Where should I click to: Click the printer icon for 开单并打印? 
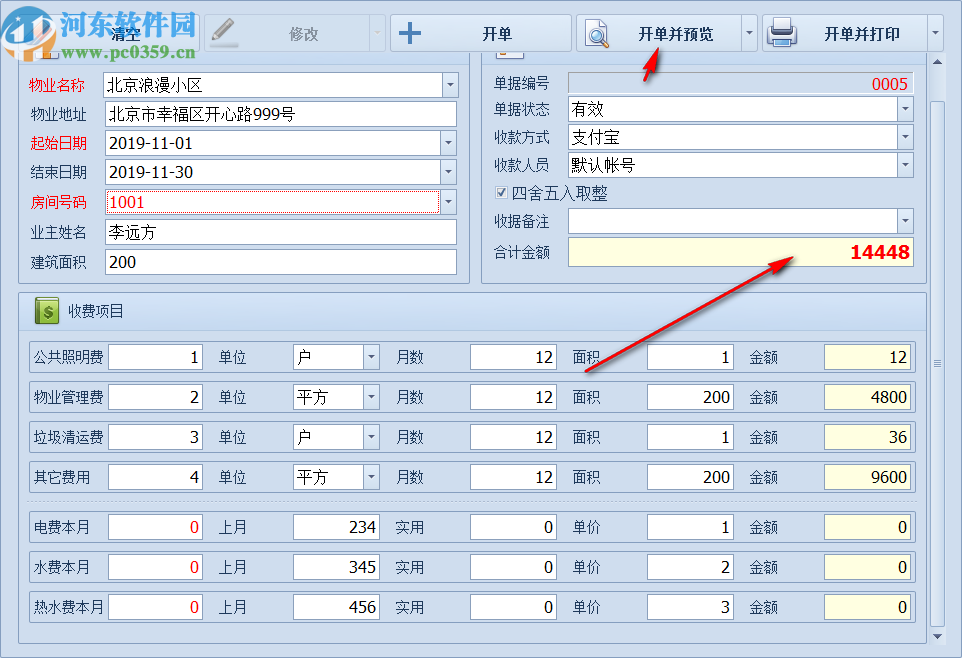783,32
